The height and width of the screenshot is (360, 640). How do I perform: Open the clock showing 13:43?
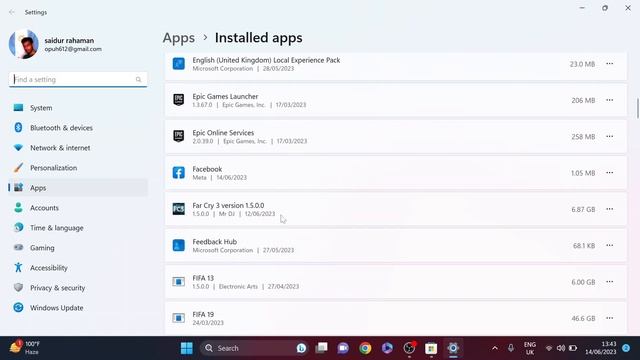[x=600, y=348]
